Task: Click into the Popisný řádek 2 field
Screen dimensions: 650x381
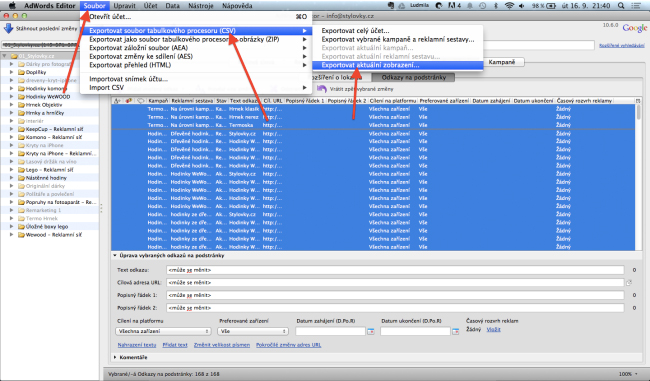Action: pos(395,308)
